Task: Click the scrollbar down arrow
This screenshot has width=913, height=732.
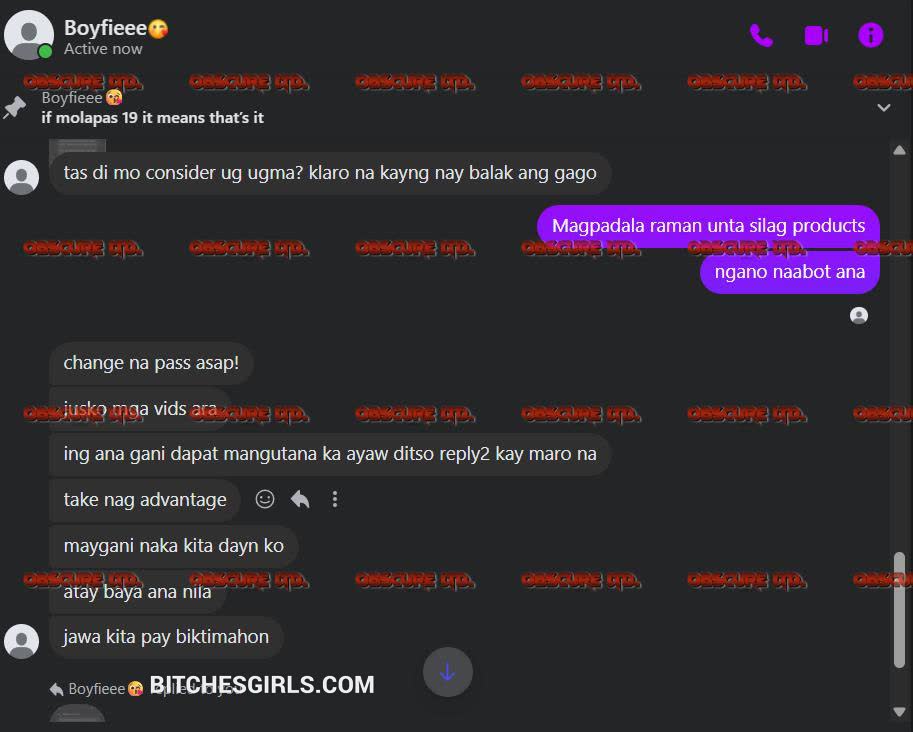Action: coord(899,711)
